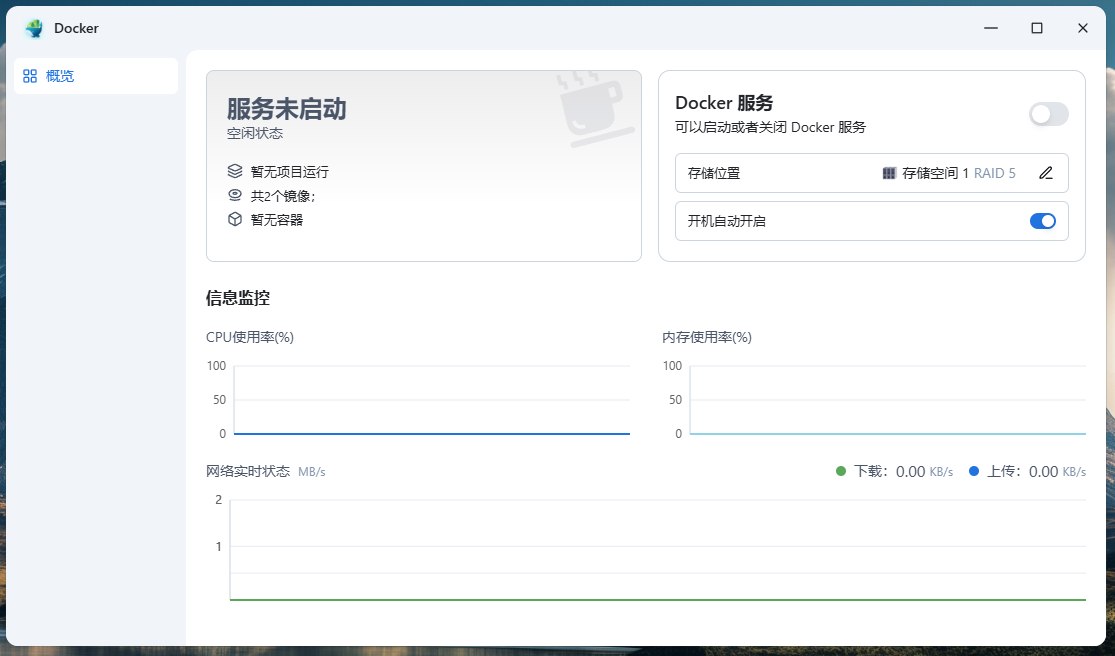Click the Docker whale icon in the title bar
Screen dimensions: 1115x656
point(34,28)
